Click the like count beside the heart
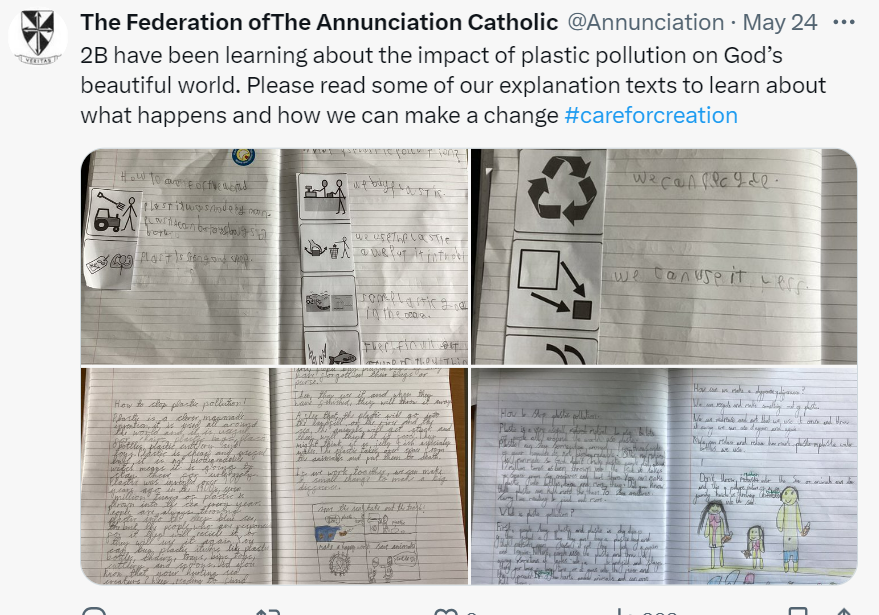Screen dimensions: 879x615 (470, 611)
